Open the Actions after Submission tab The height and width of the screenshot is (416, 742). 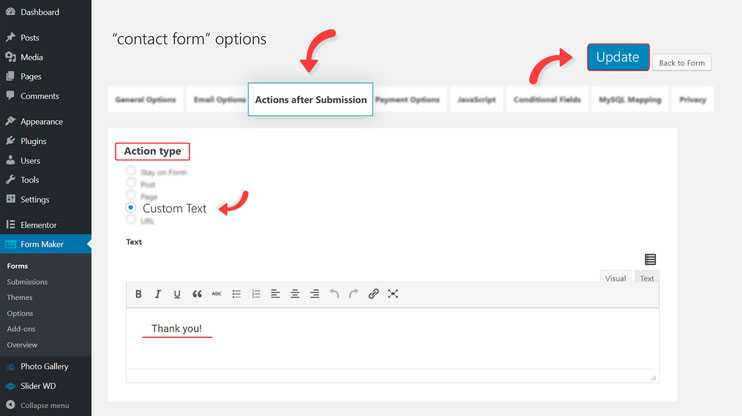(310, 99)
